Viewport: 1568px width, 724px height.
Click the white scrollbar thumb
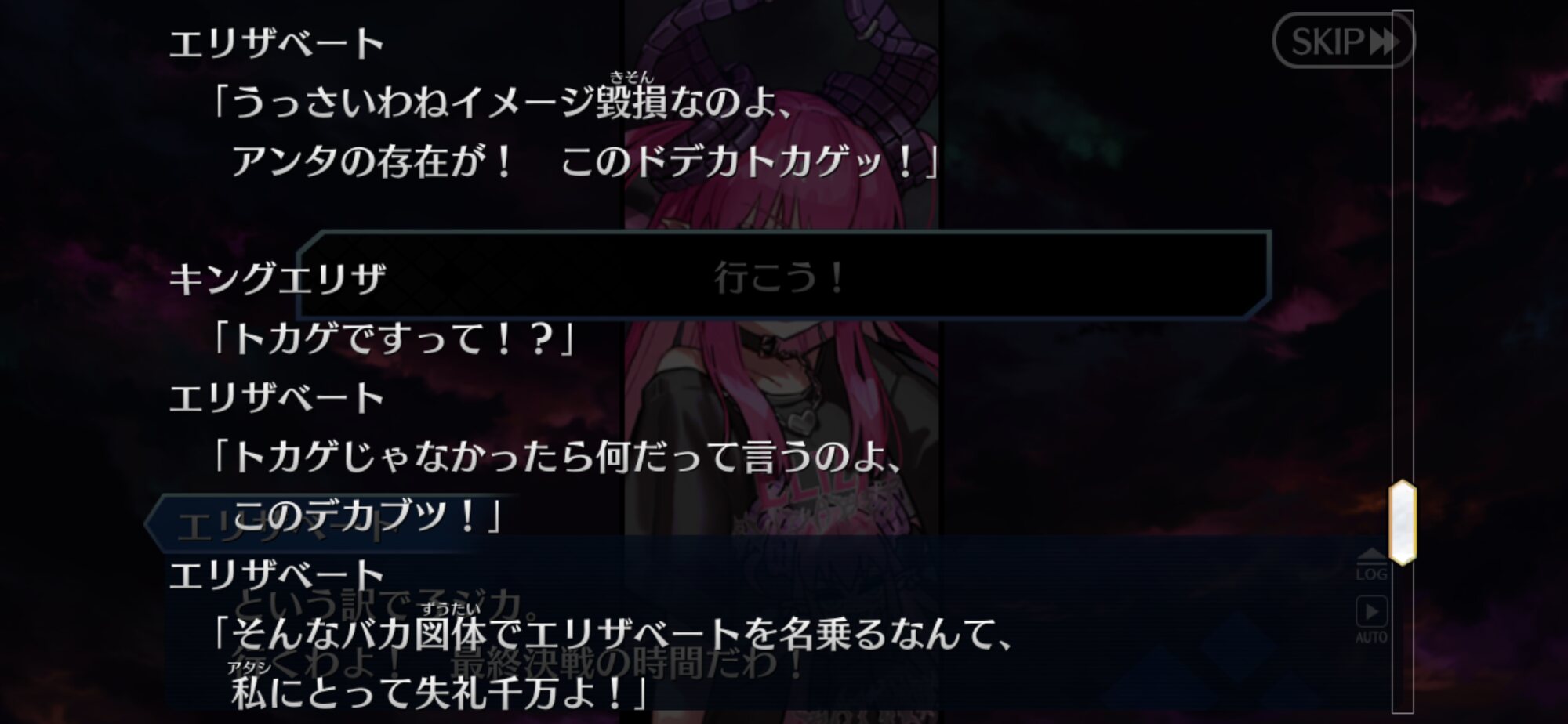pyautogui.click(x=1403, y=523)
